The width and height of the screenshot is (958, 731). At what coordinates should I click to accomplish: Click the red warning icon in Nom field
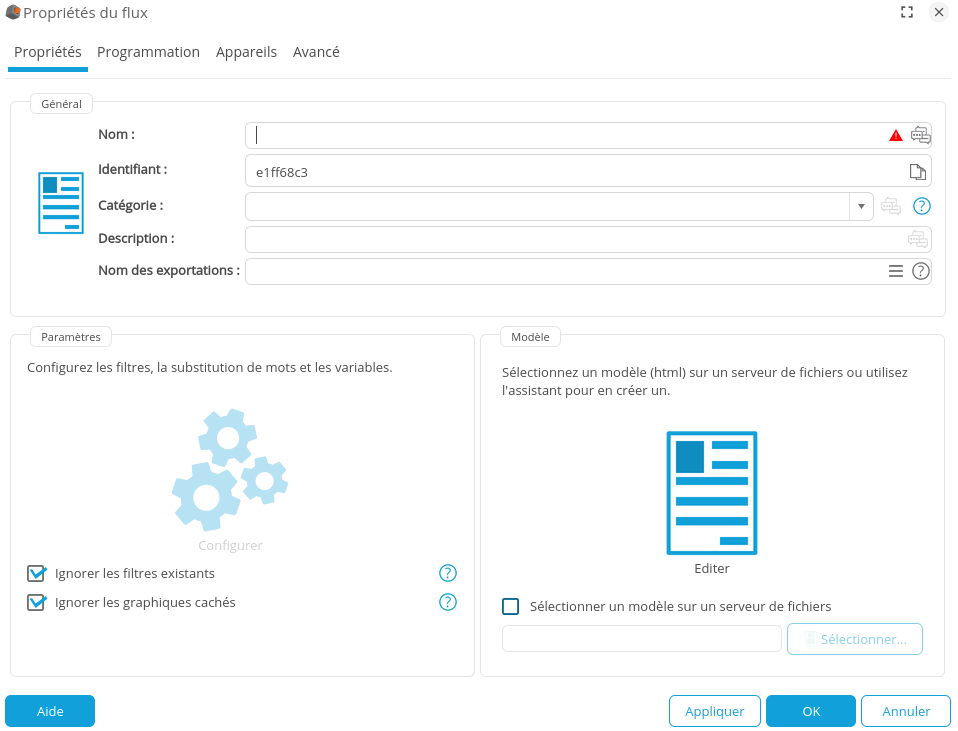point(896,135)
